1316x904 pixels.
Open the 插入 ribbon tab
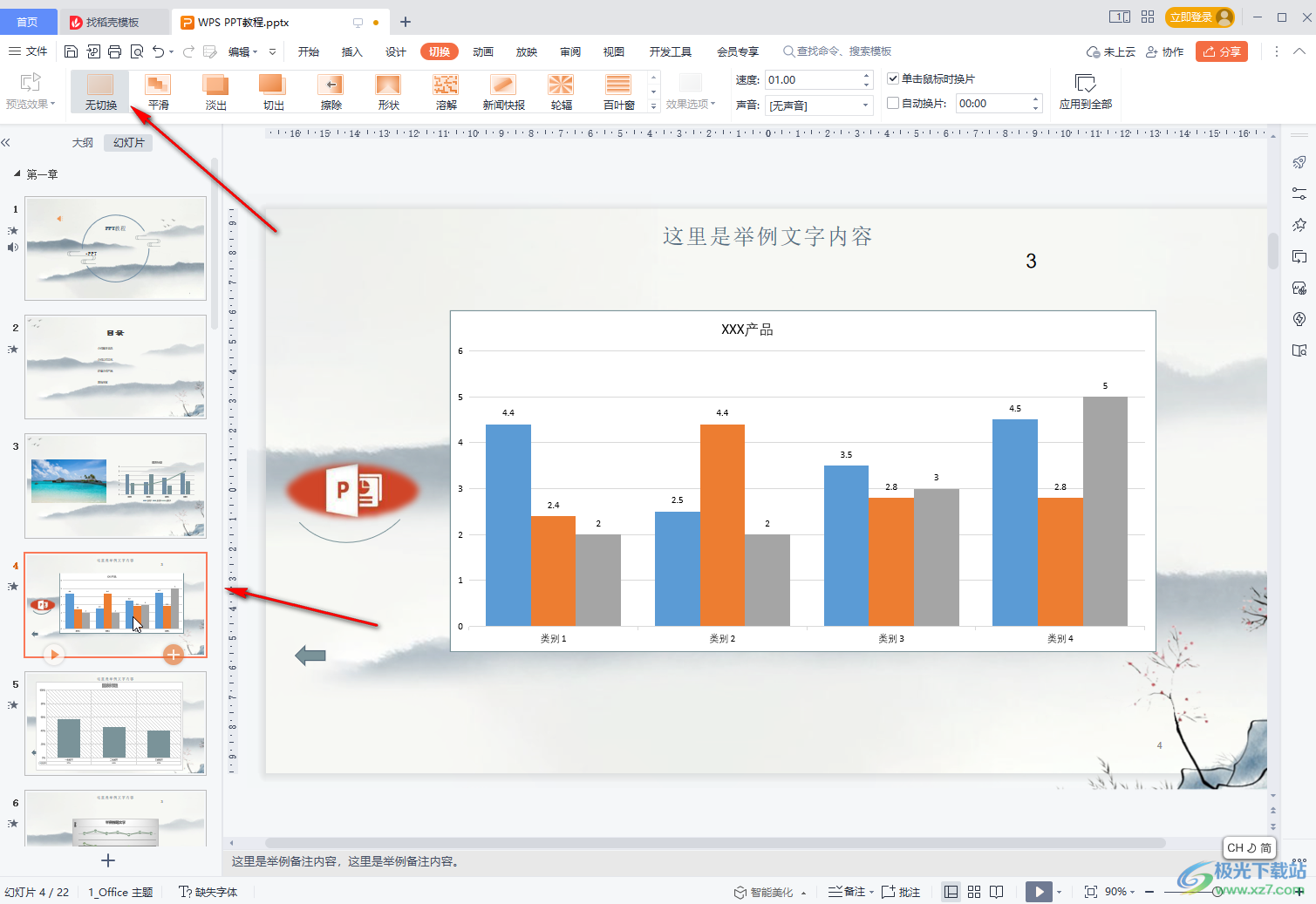pyautogui.click(x=351, y=52)
